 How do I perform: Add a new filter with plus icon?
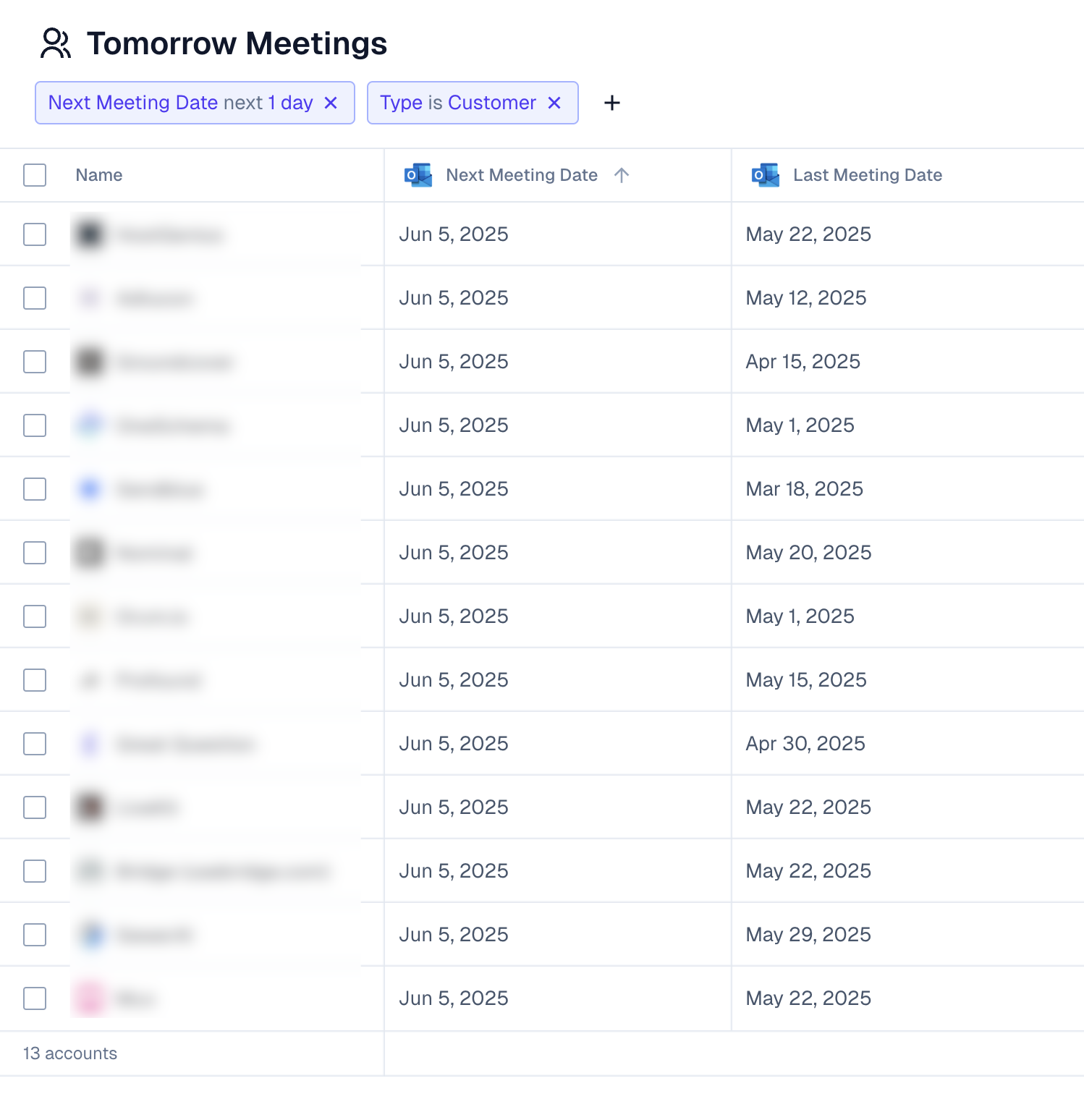tap(612, 103)
